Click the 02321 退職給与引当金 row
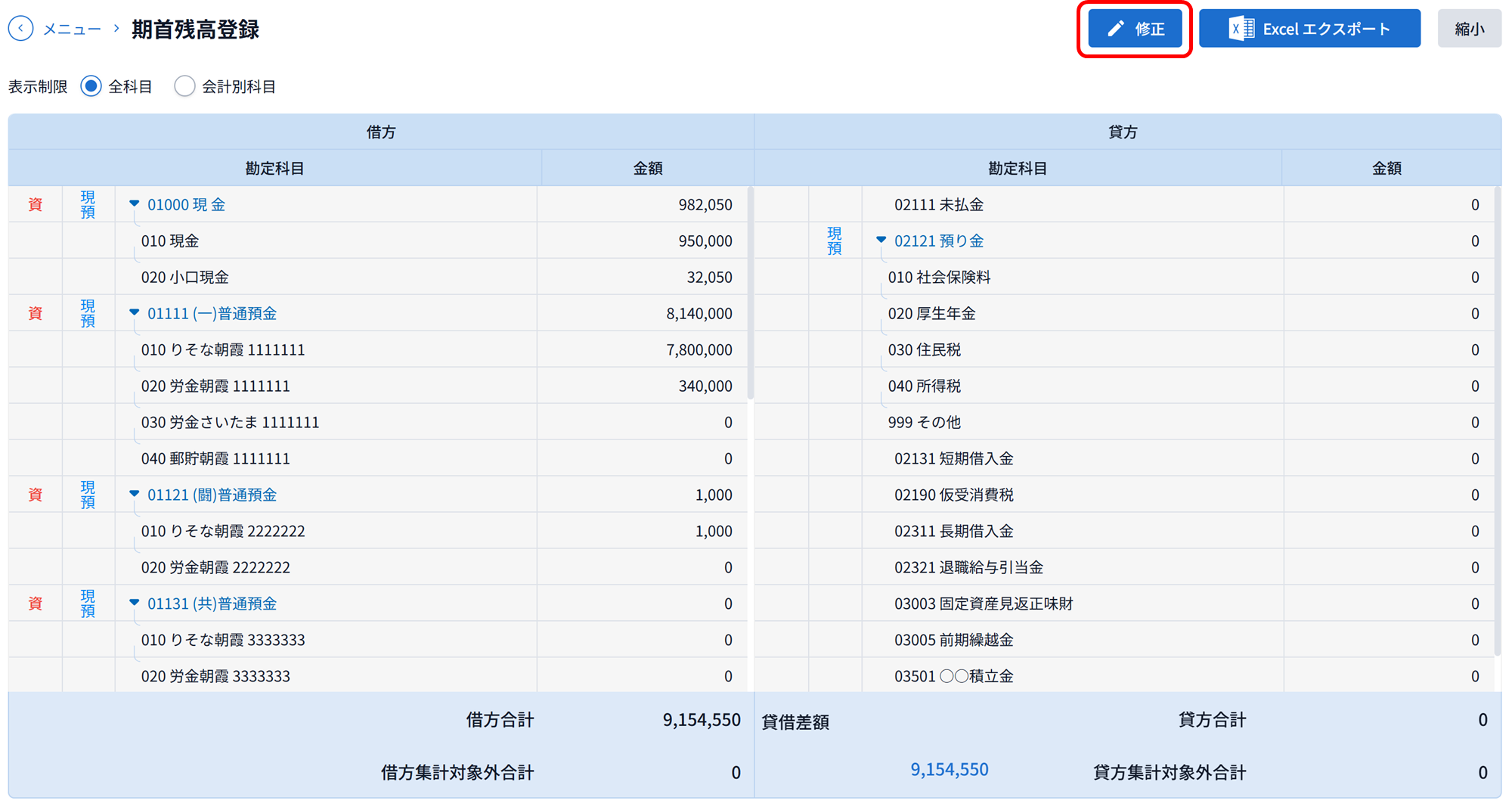This screenshot has height=807, width=1512. tap(1125, 567)
